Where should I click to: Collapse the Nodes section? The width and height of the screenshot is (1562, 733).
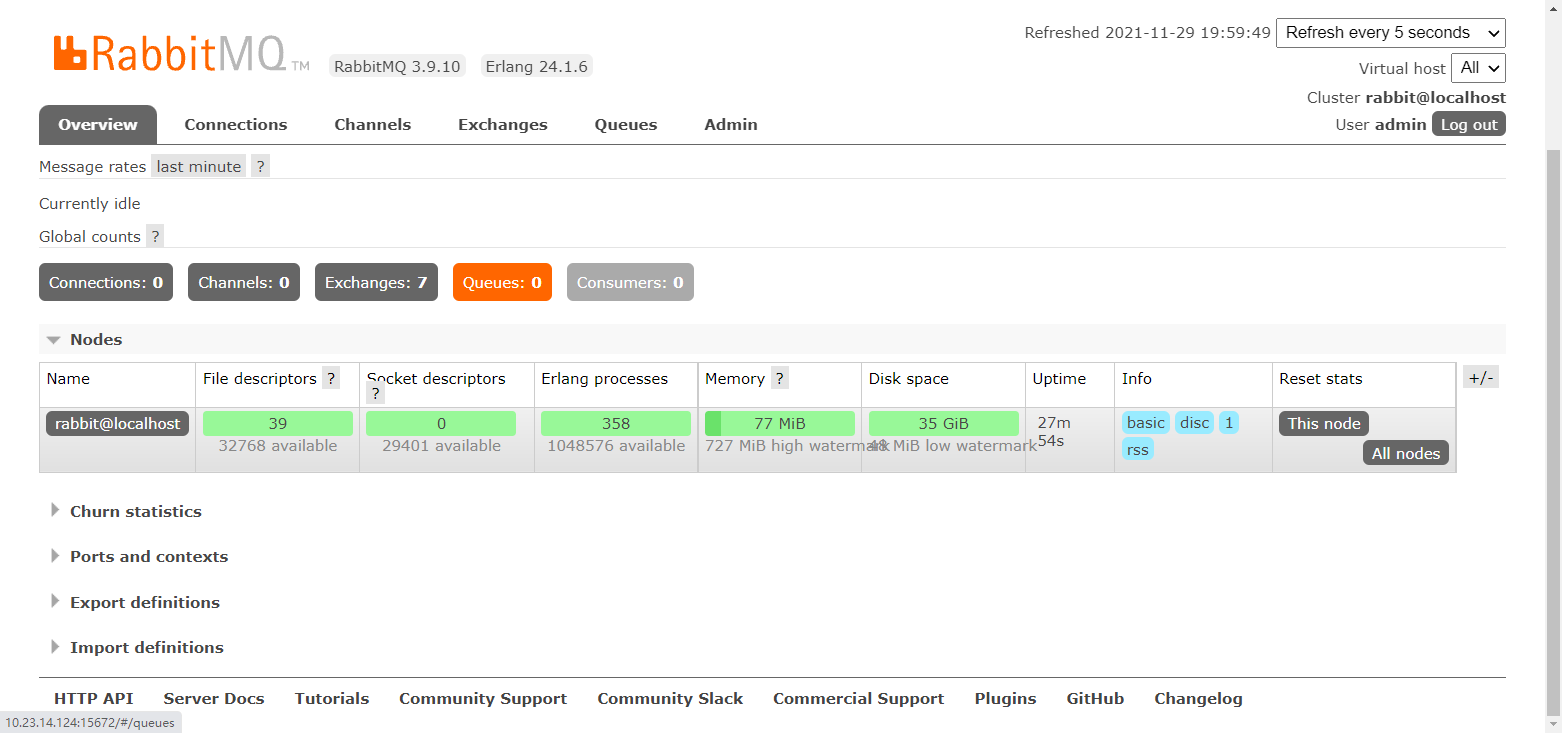pos(96,340)
